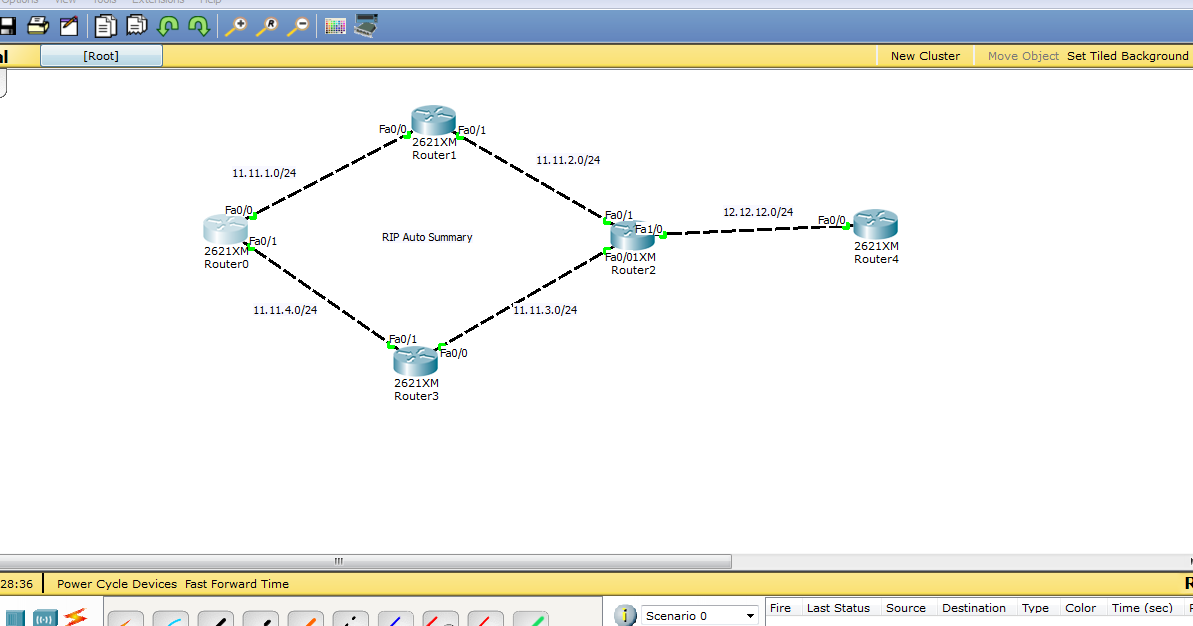Select the Root cluster tab
This screenshot has width=1193, height=626.
pos(100,56)
